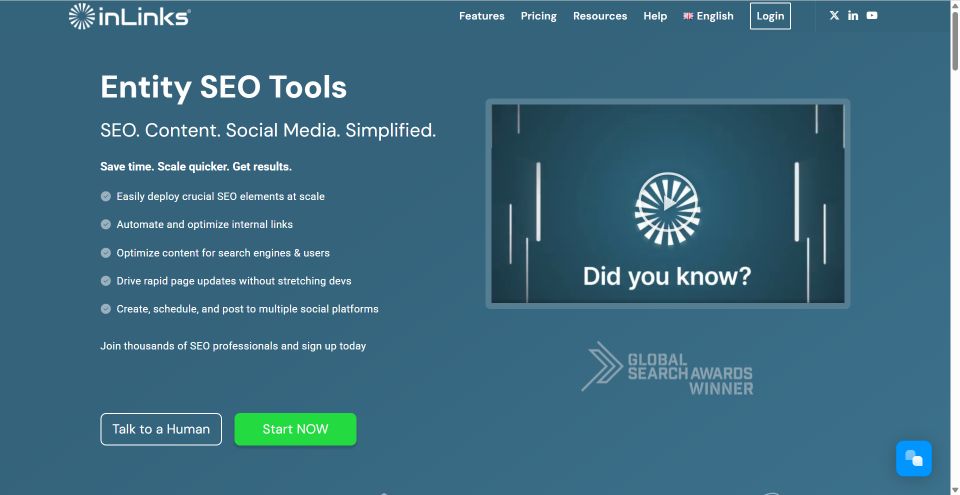Click the Login button

(x=770, y=16)
